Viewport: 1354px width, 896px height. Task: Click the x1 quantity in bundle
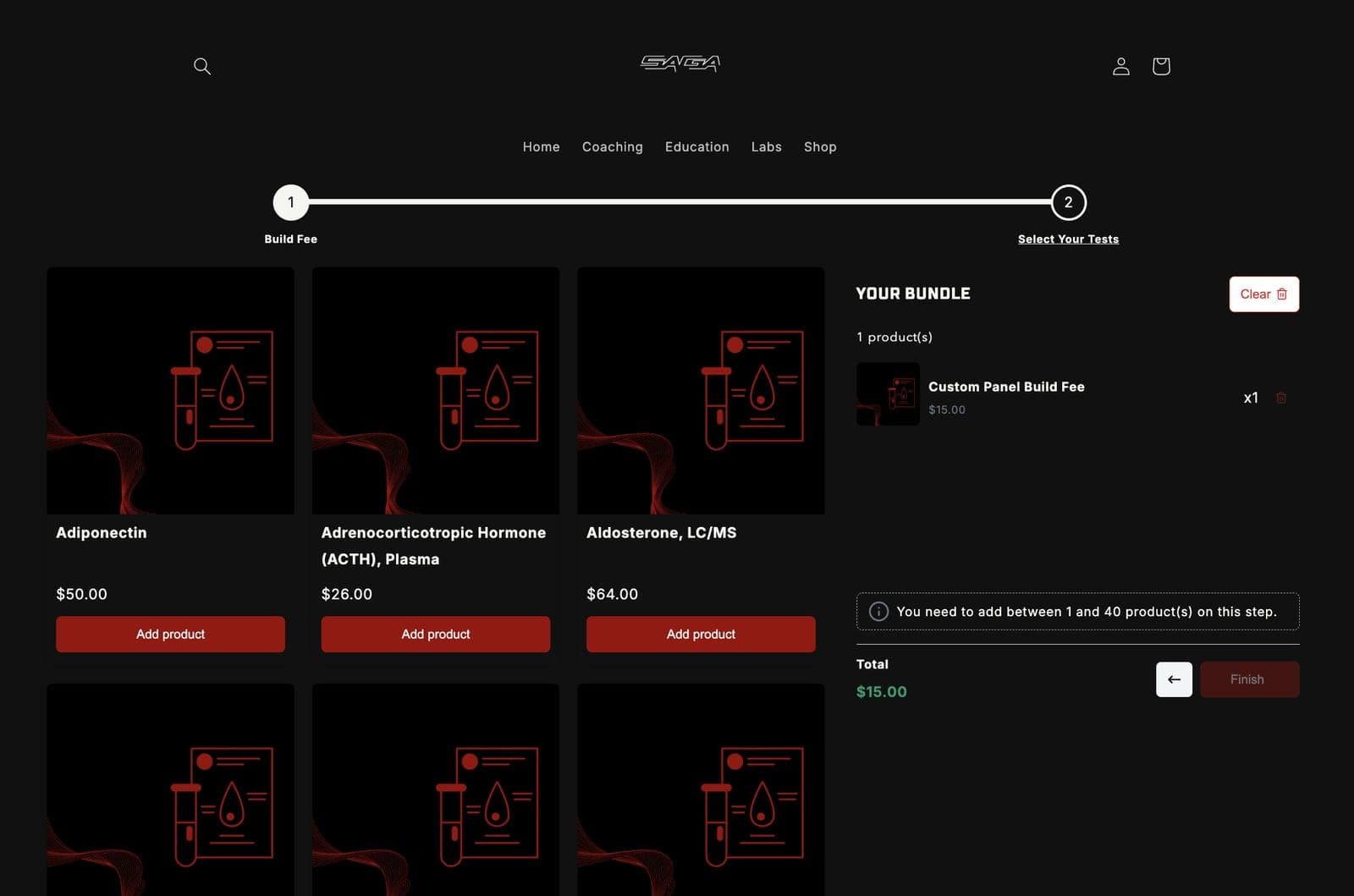(1251, 398)
